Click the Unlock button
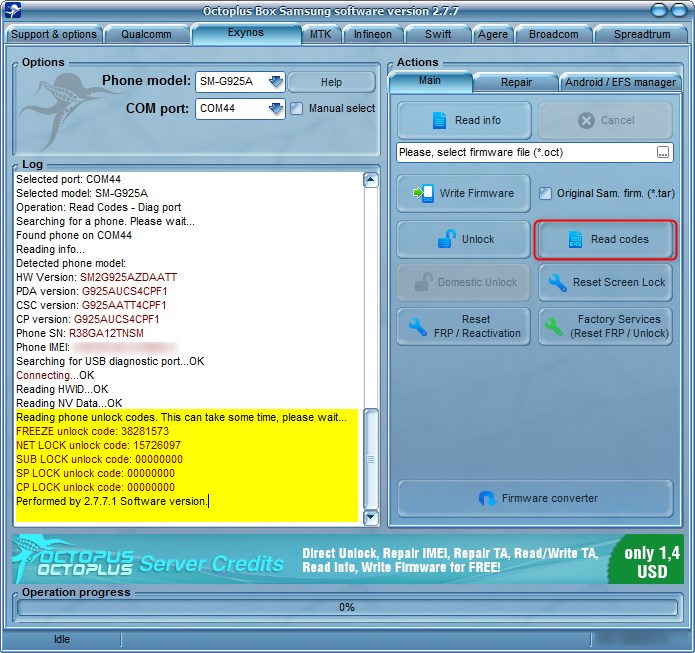Image resolution: width=695 pixels, height=653 pixels. (x=463, y=239)
